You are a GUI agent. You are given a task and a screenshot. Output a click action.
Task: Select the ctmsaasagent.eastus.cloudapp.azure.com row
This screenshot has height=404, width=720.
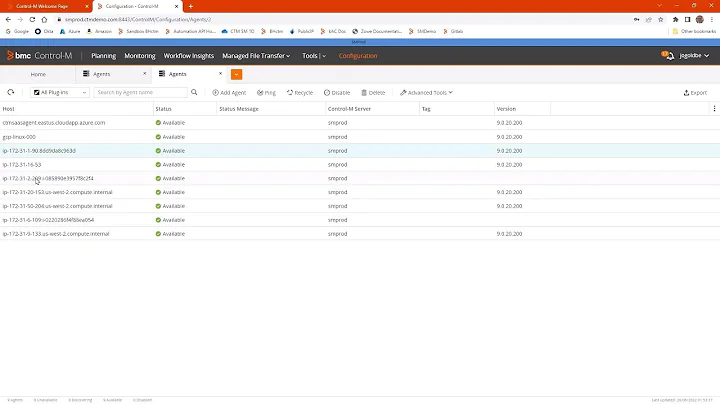pyautogui.click(x=360, y=123)
